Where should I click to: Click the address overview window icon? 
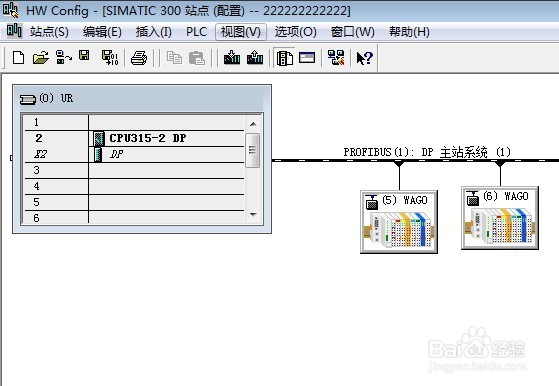tap(307, 58)
